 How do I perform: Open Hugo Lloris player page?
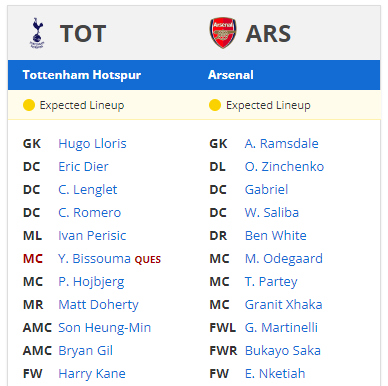(x=92, y=144)
